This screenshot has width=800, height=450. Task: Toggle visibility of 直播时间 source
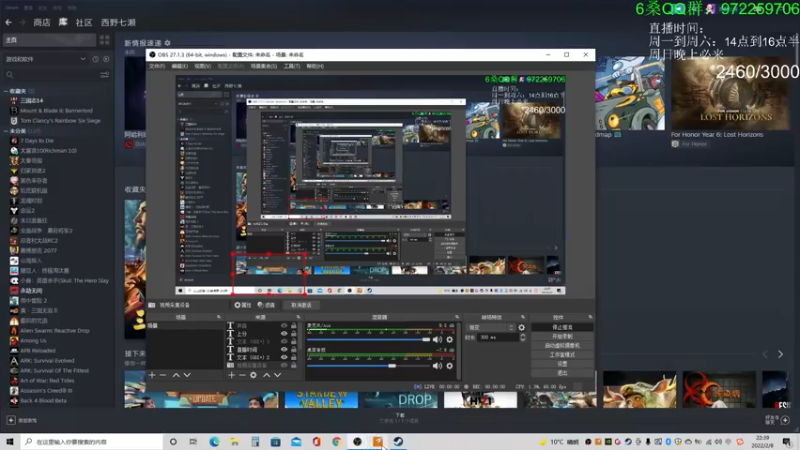pos(284,349)
